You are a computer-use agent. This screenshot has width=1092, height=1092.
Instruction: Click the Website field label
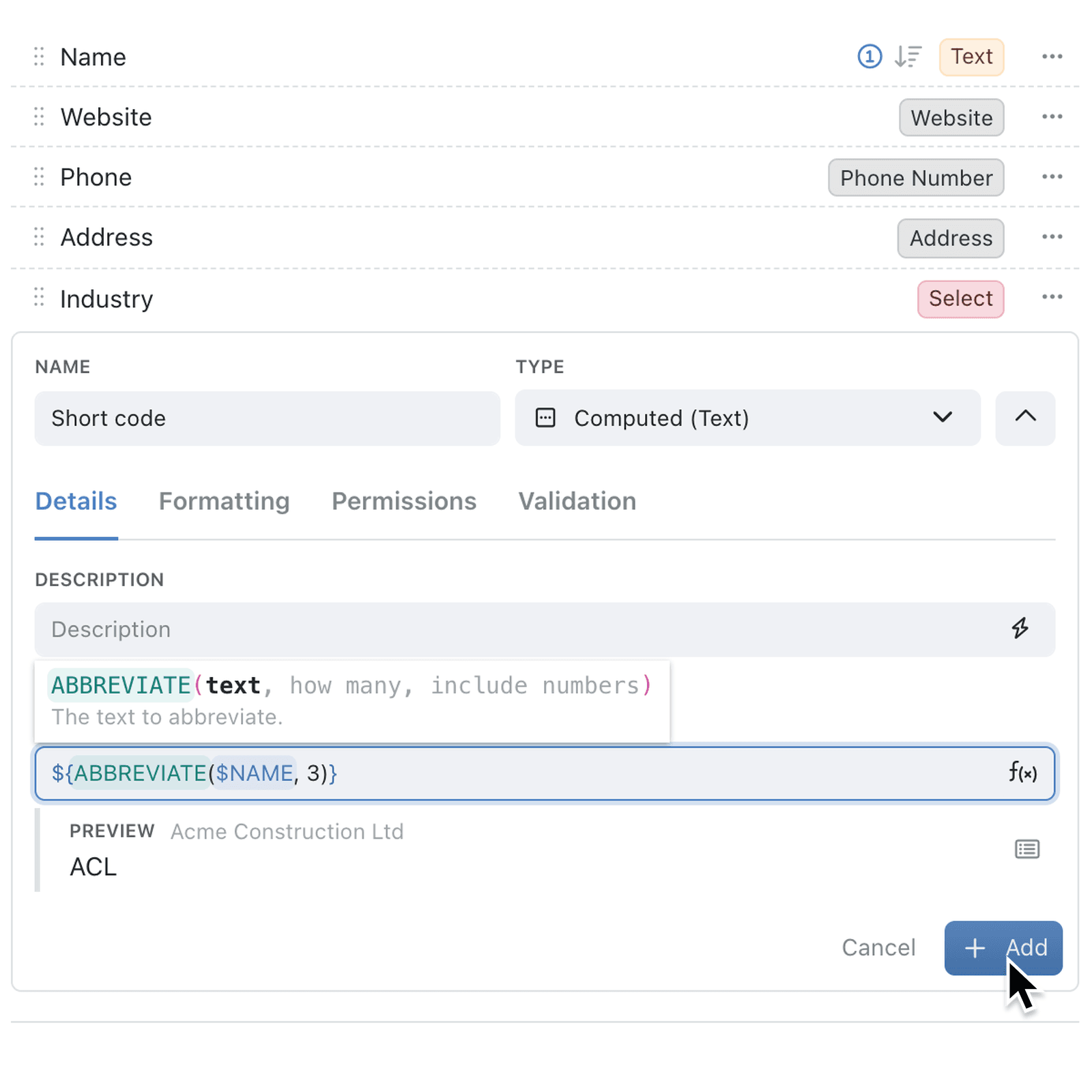106,117
